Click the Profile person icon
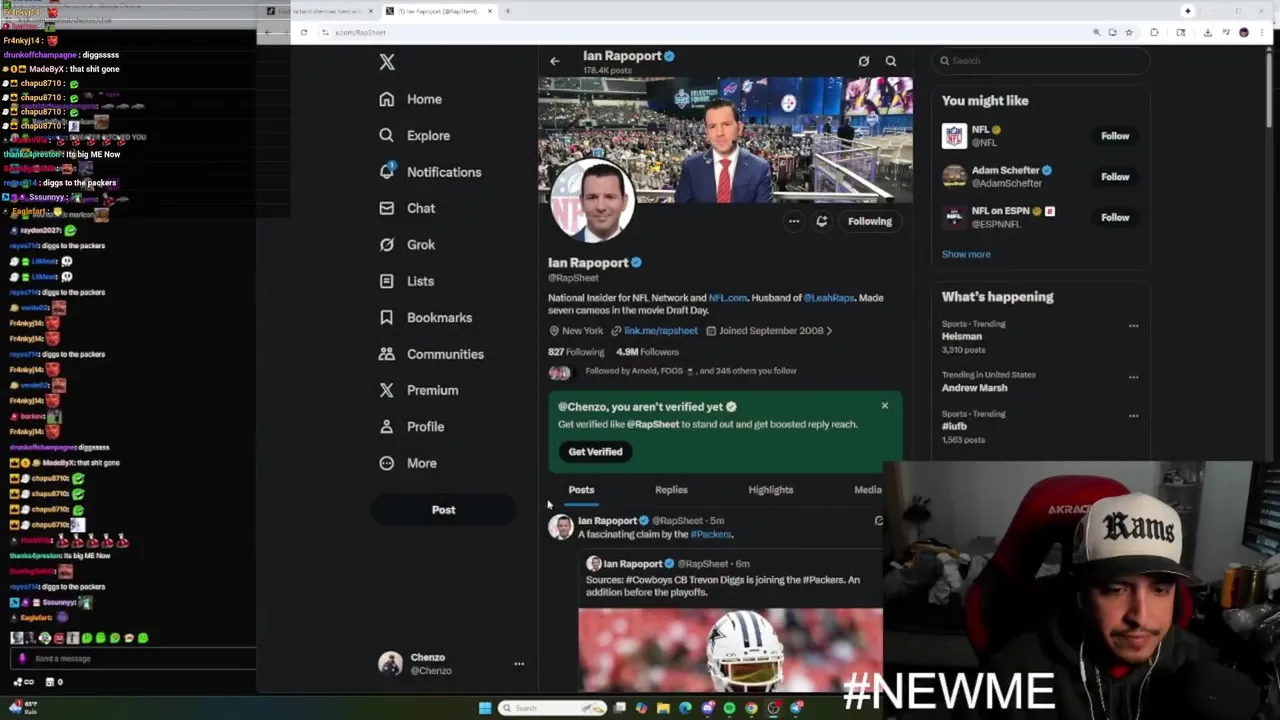 coord(387,426)
